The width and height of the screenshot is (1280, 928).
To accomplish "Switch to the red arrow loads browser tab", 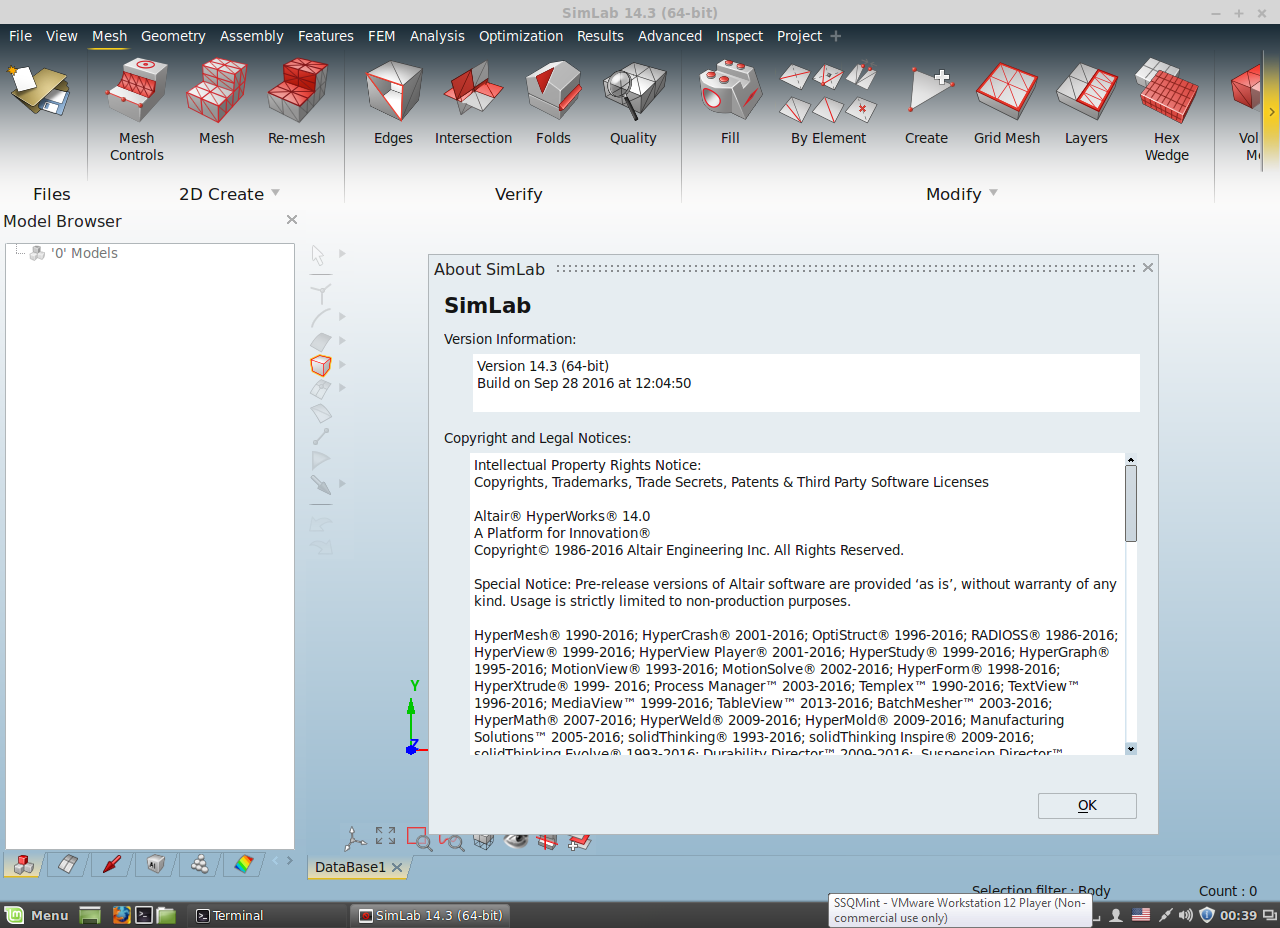I will tap(112, 864).
